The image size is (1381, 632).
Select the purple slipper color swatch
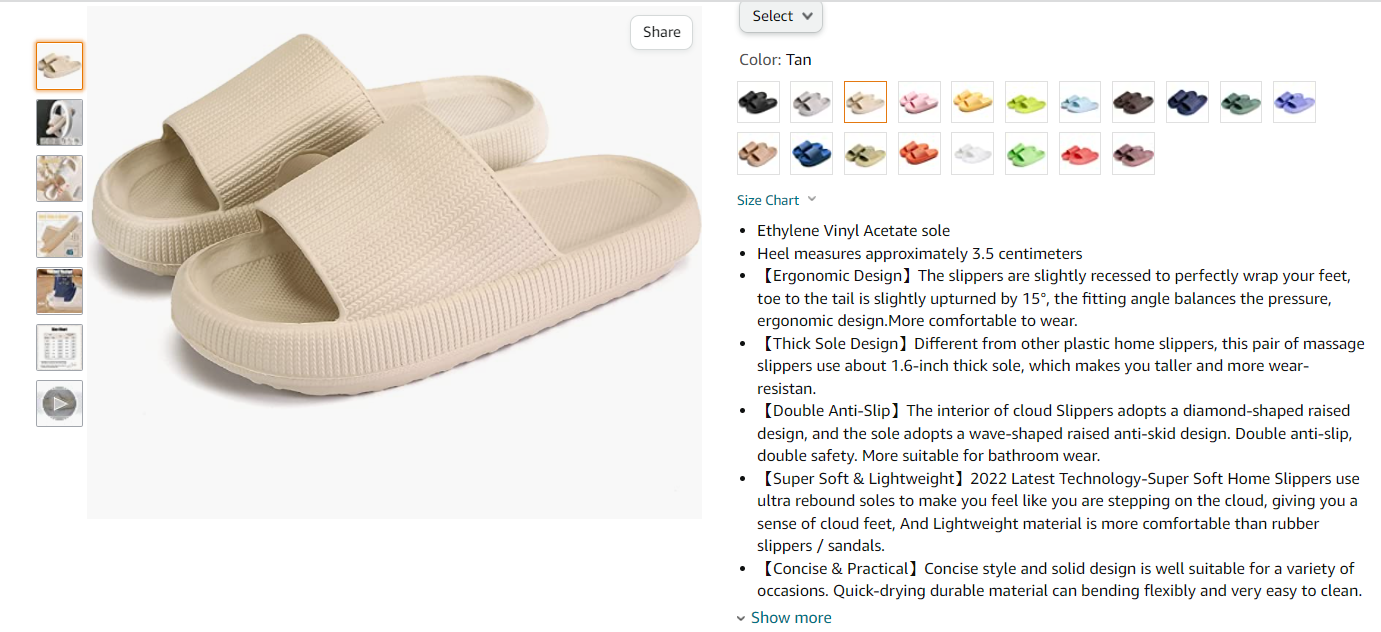(1294, 102)
